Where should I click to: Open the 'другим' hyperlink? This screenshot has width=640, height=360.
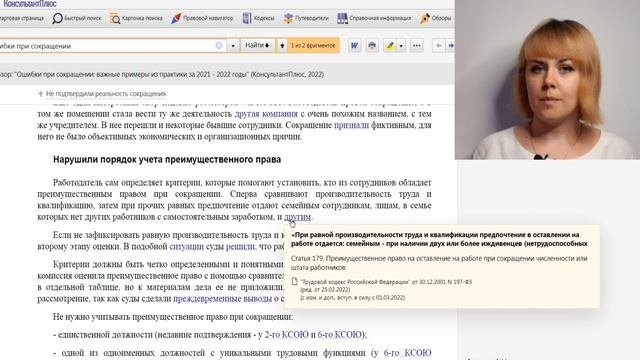coord(298,217)
